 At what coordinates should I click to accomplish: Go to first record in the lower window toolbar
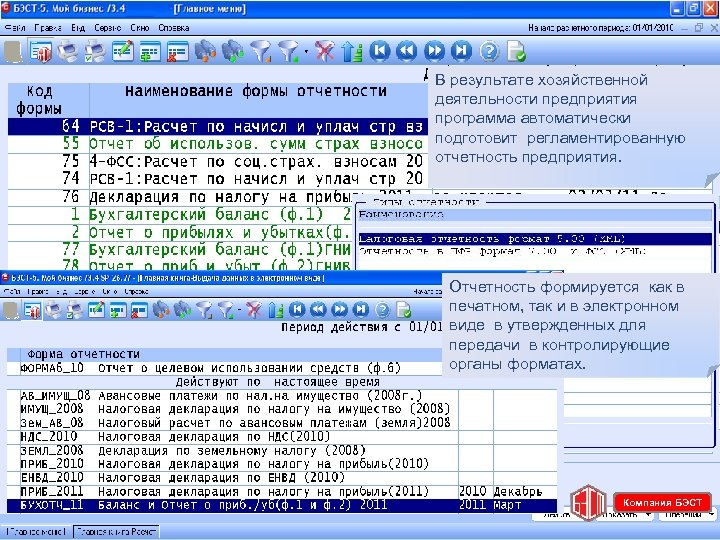(297, 310)
